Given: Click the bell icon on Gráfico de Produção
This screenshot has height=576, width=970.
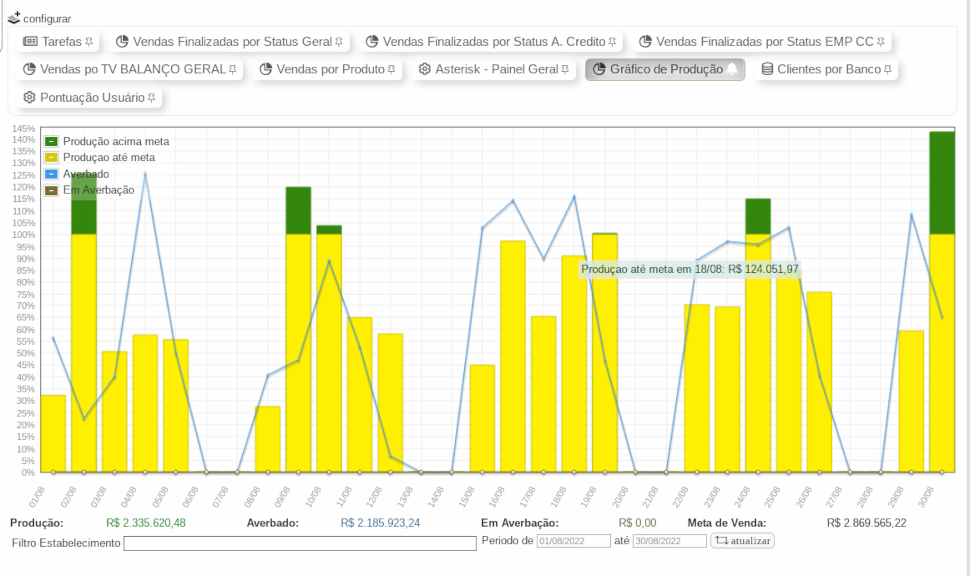Looking at the screenshot, I should pyautogui.click(x=732, y=69).
